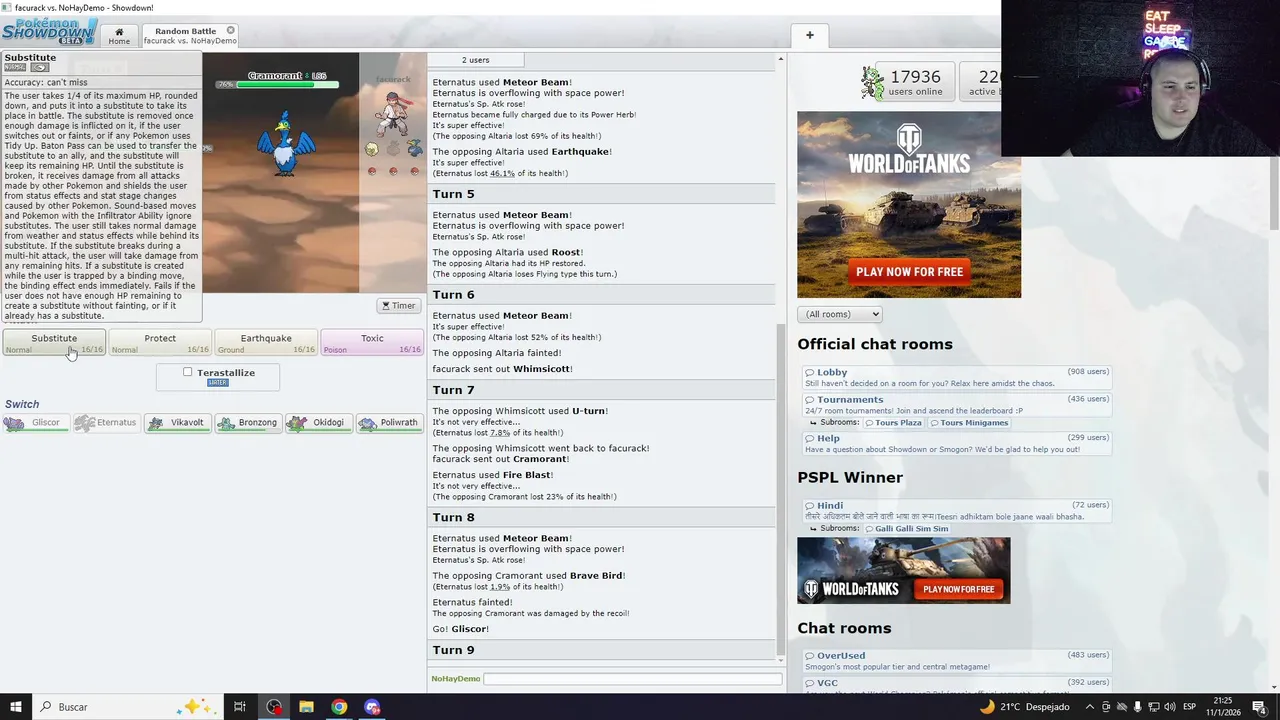Switch to Eternatus
The height and width of the screenshot is (720, 1280).
tap(105, 423)
